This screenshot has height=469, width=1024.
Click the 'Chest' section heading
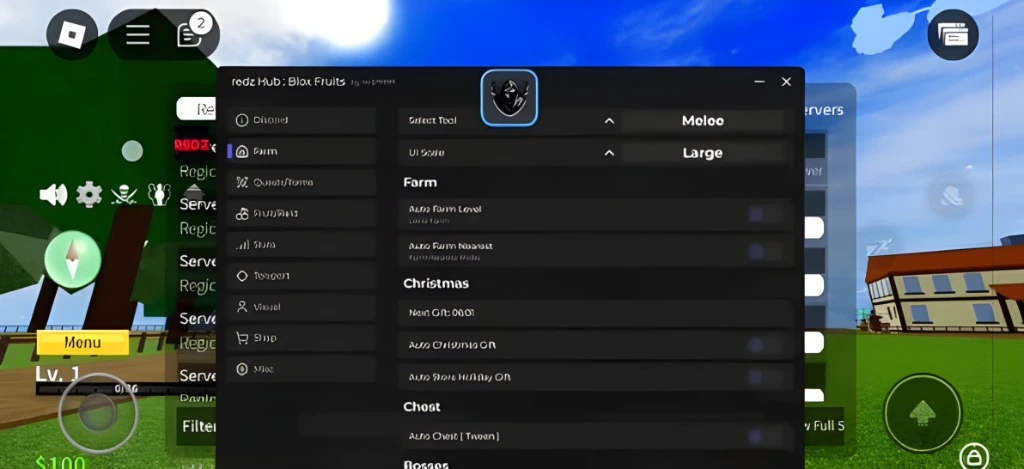(422, 406)
